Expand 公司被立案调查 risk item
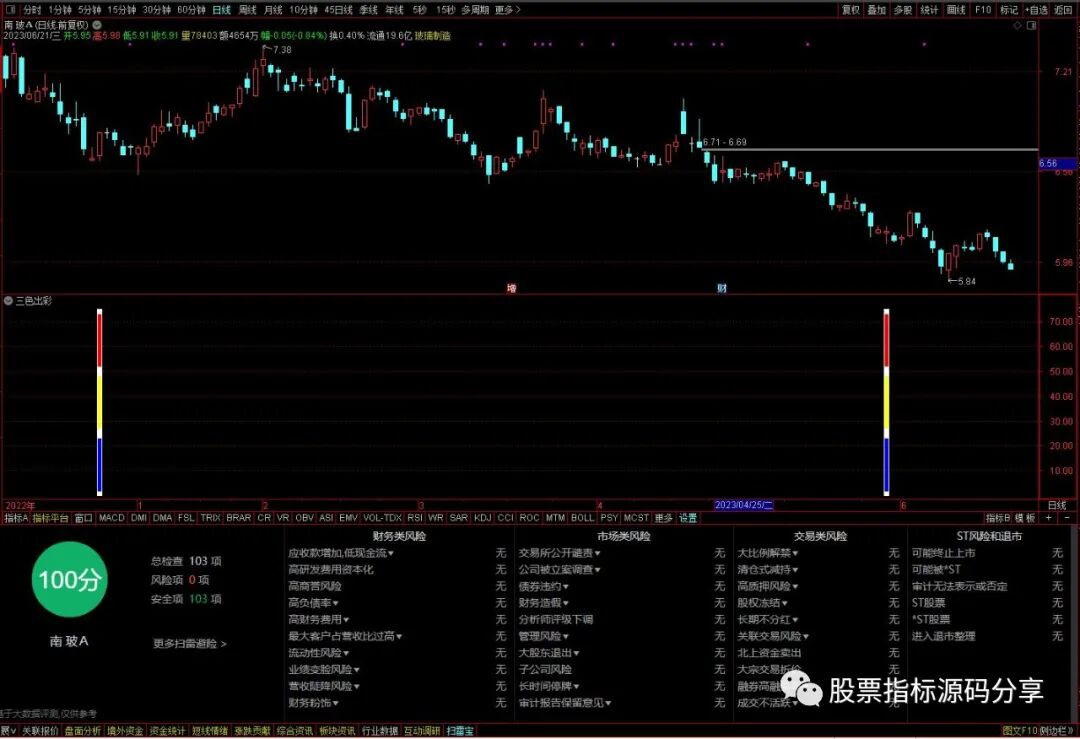The height and width of the screenshot is (739, 1080). (x=559, y=570)
